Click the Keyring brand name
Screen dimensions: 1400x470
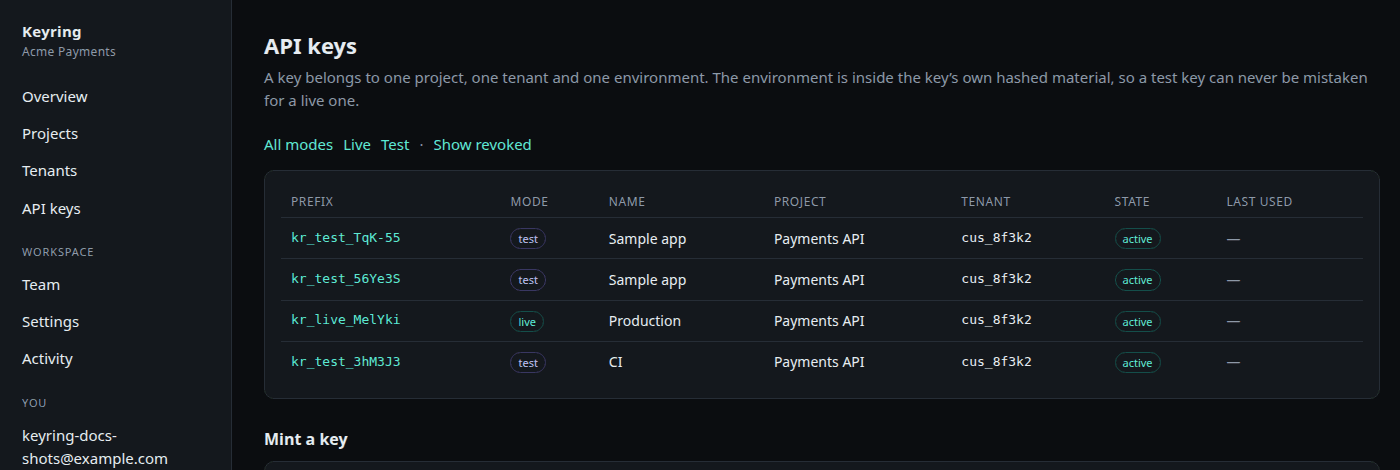[52, 32]
